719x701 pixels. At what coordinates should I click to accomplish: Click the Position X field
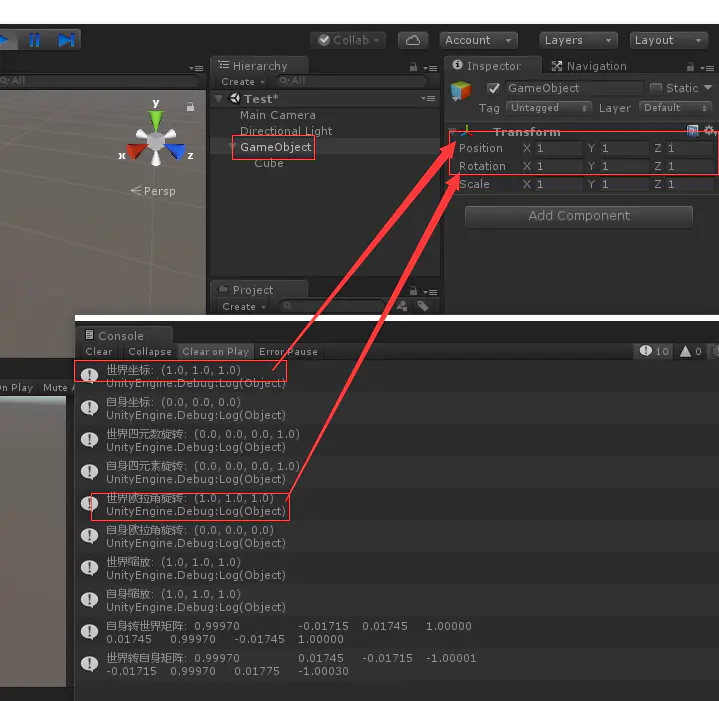click(x=559, y=148)
